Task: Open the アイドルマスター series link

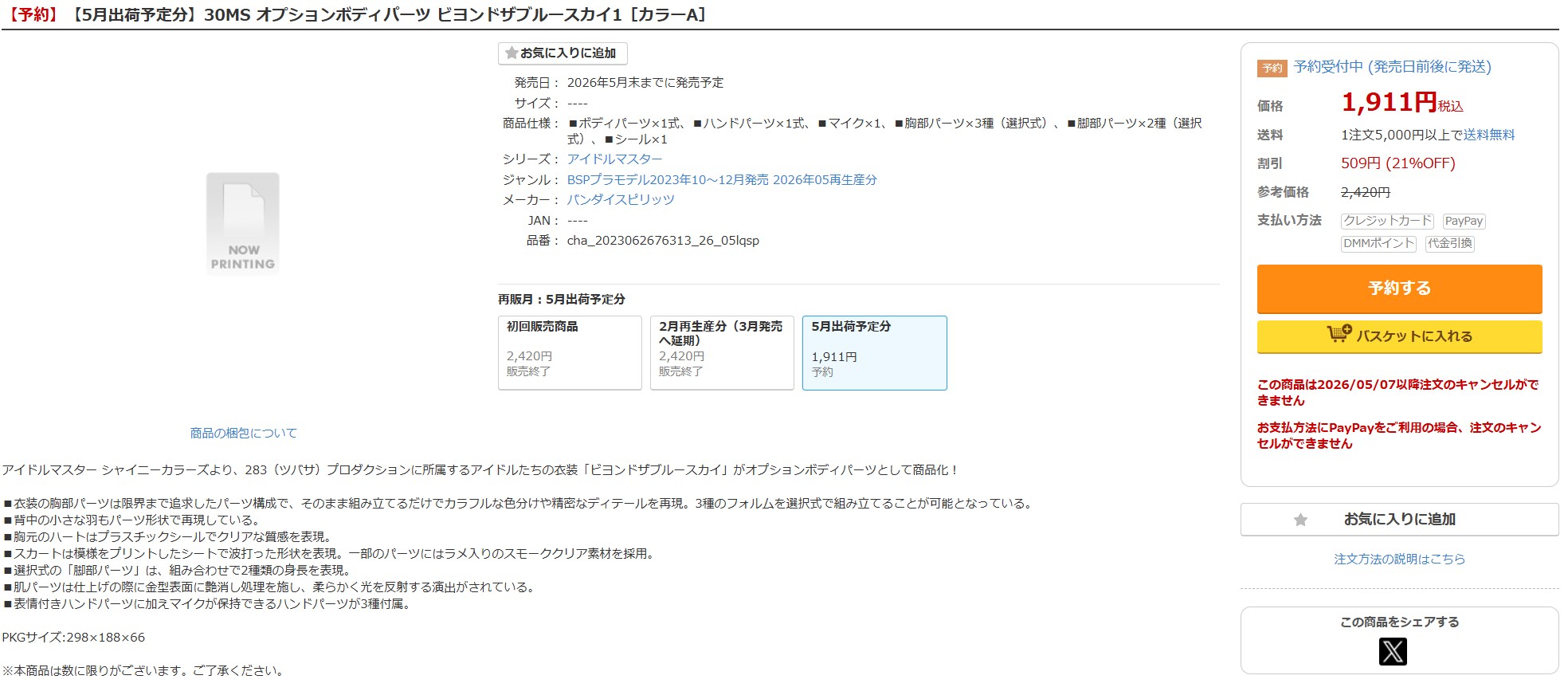Action: [x=614, y=159]
